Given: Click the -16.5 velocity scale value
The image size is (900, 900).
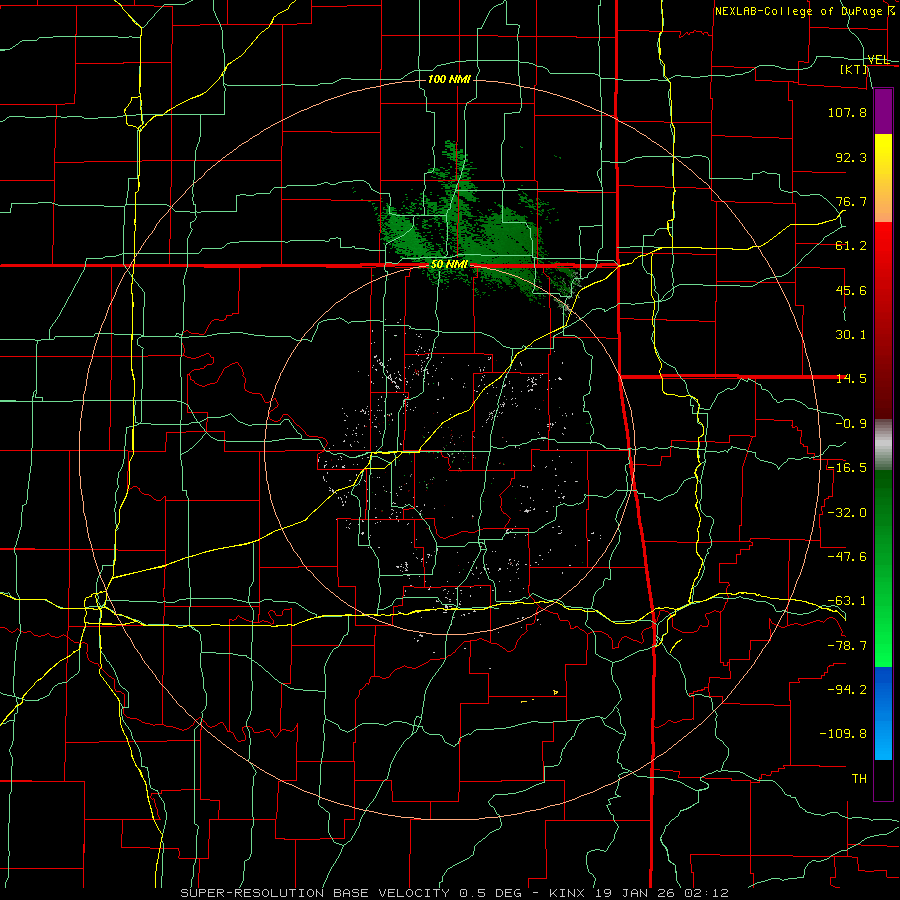Looking at the screenshot, I should coord(847,468).
